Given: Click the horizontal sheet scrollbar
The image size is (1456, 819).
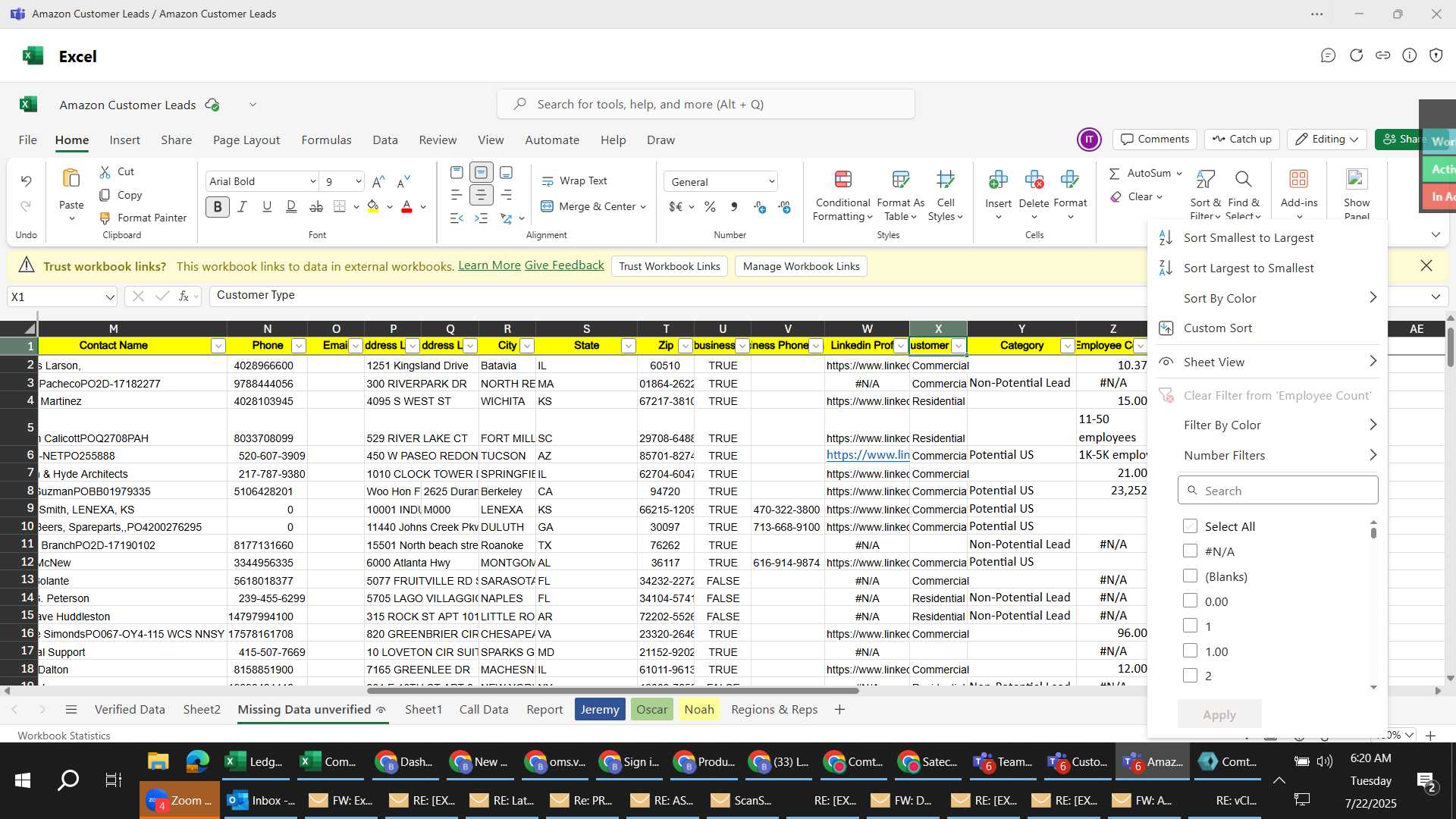Looking at the screenshot, I should (x=613, y=691).
